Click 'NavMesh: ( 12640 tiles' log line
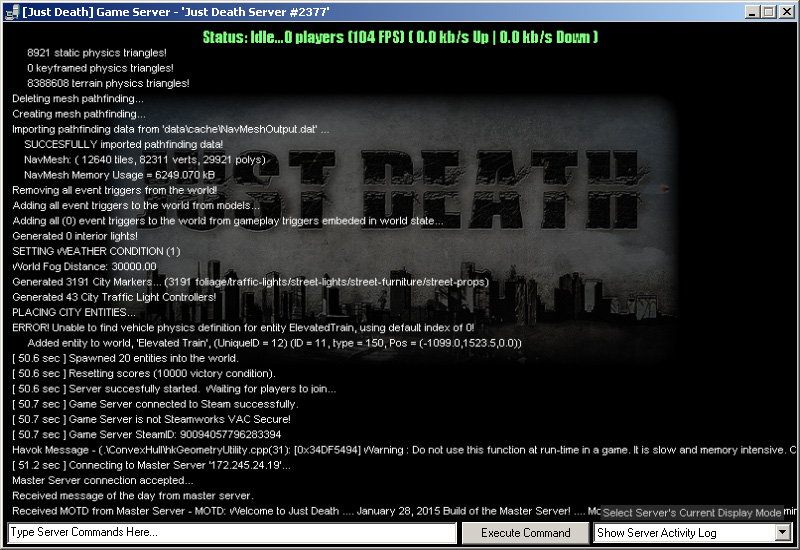Screen dimensions: 800x550 pyautogui.click(x=145, y=160)
